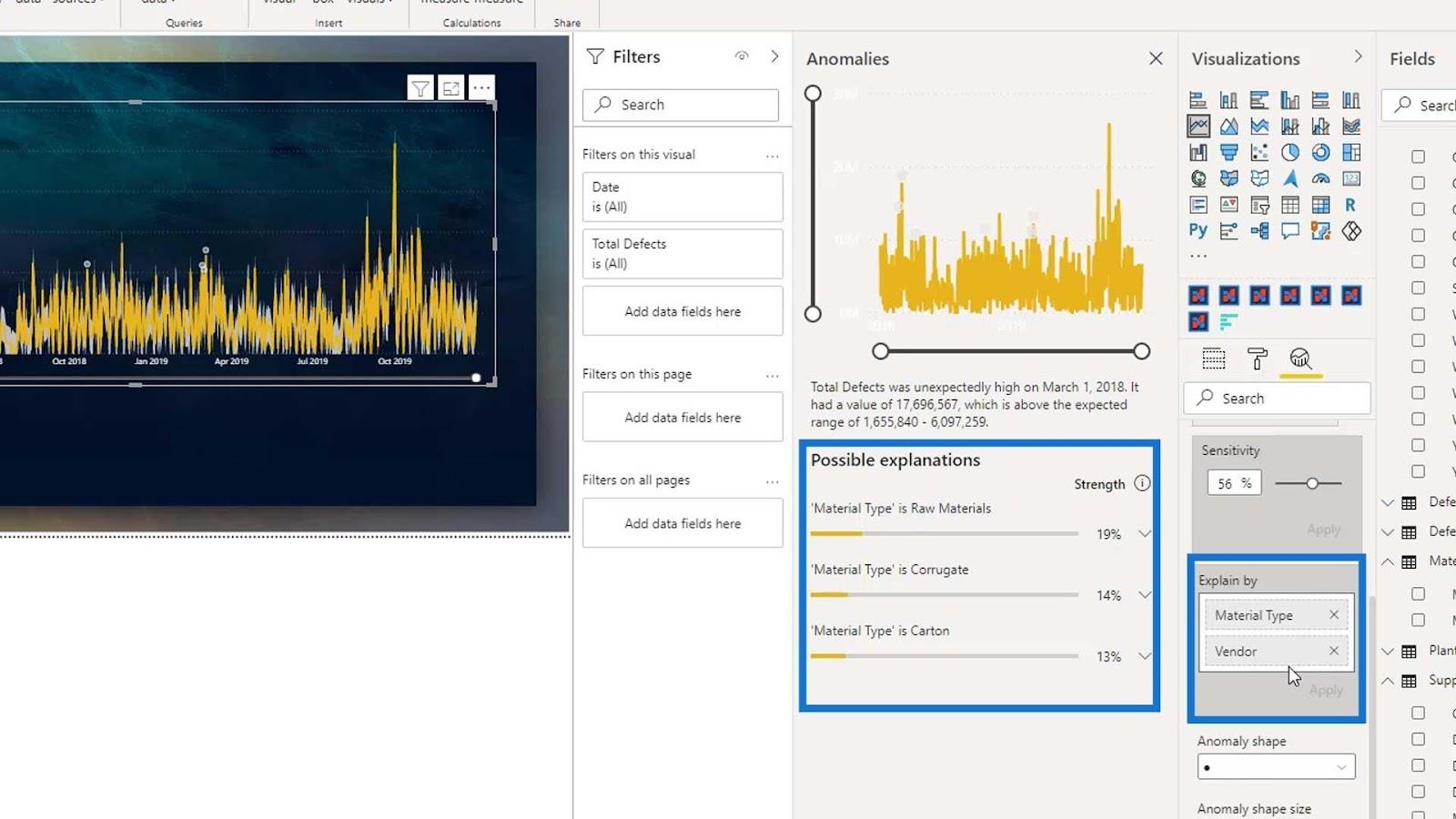1456x819 pixels.
Task: Pick the Ribbon chart visual
Action: [x=1351, y=126]
